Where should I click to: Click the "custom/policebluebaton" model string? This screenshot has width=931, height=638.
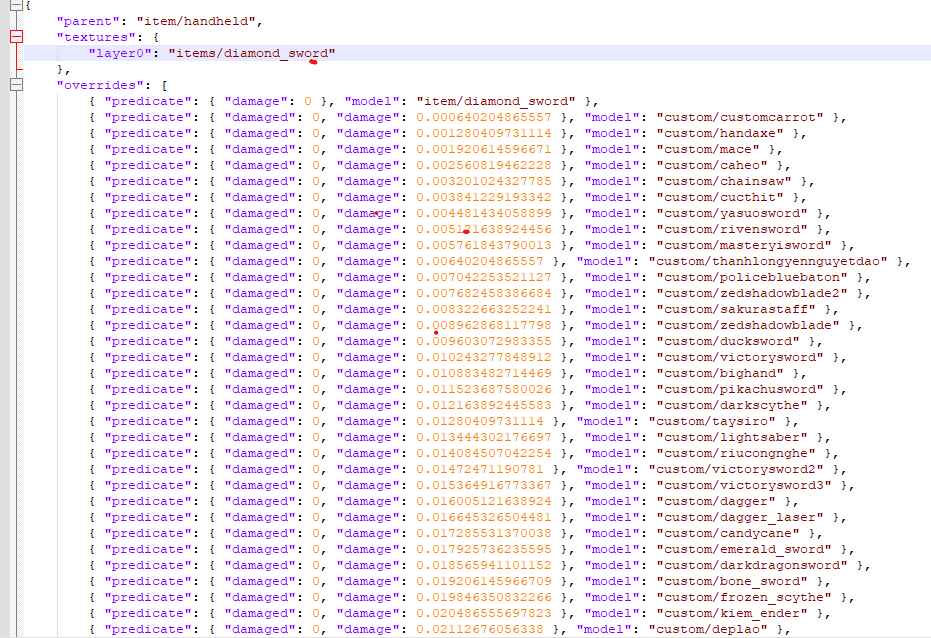tap(752, 278)
